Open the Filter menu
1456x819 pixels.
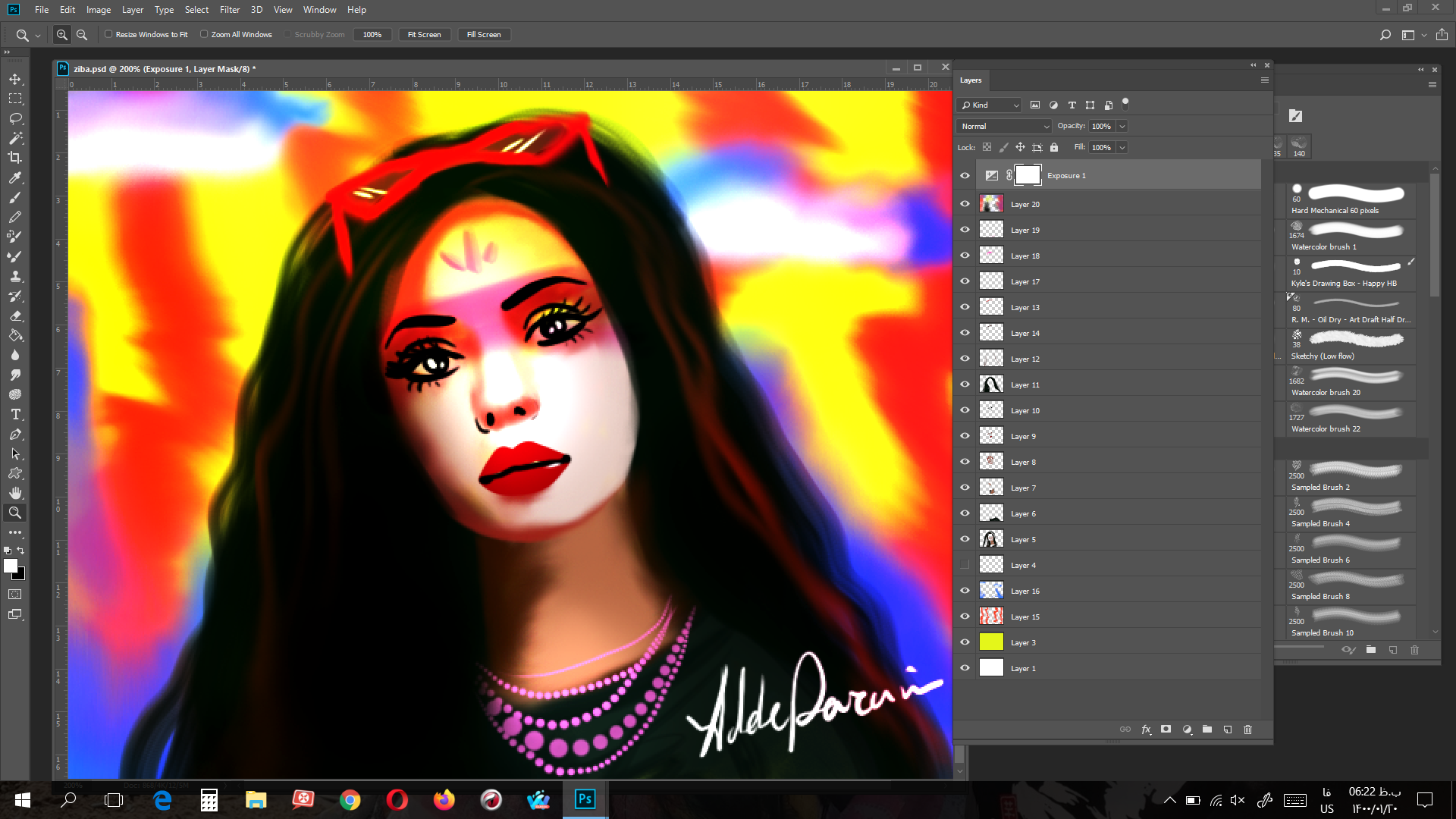[230, 10]
